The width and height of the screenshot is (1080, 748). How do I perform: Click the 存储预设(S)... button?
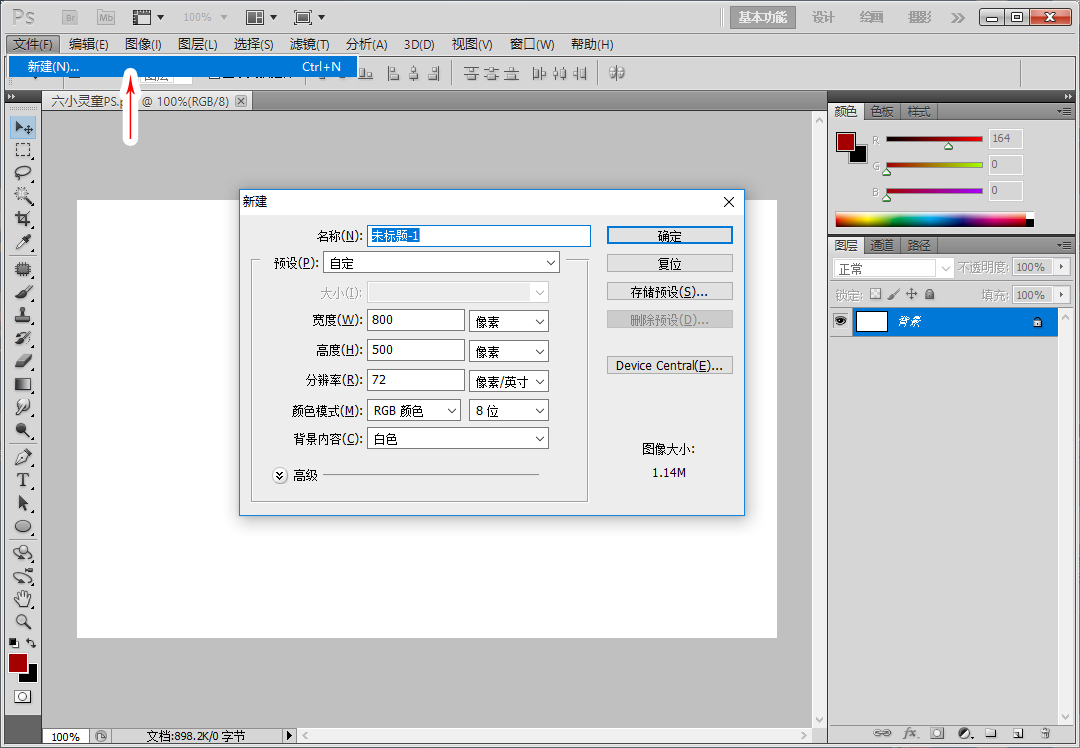(x=669, y=291)
